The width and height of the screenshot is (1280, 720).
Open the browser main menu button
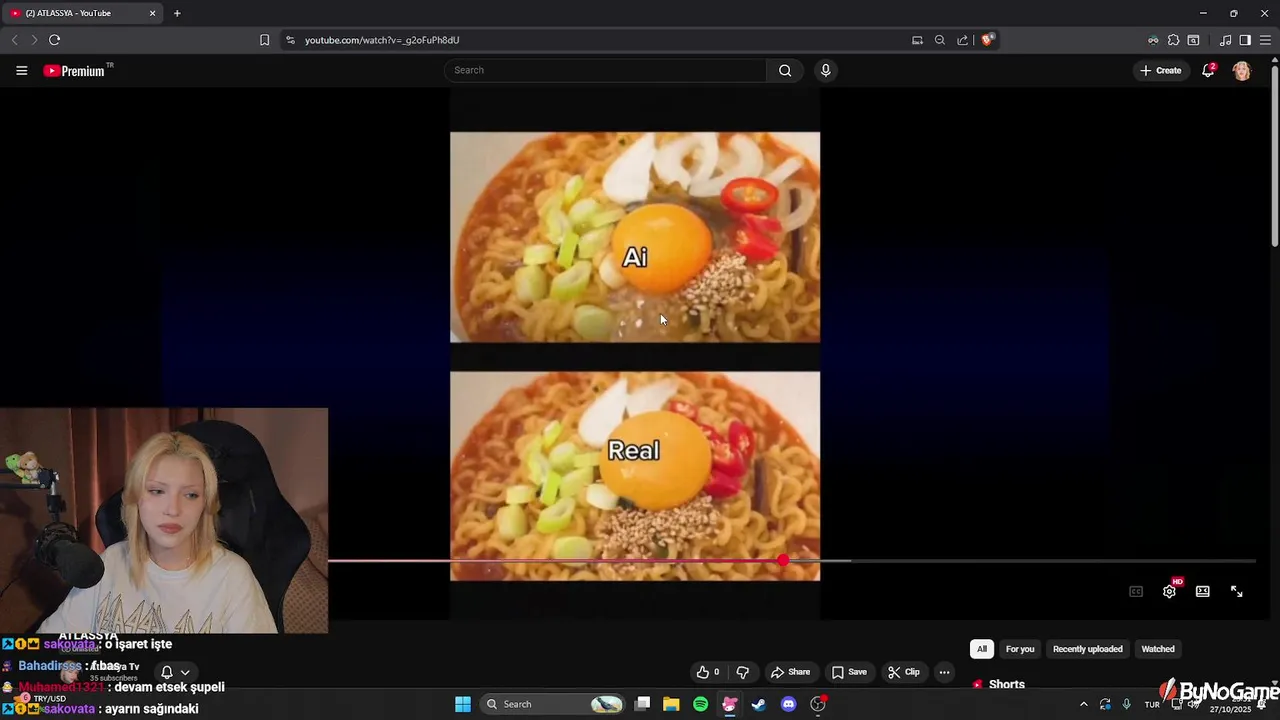tap(1264, 40)
